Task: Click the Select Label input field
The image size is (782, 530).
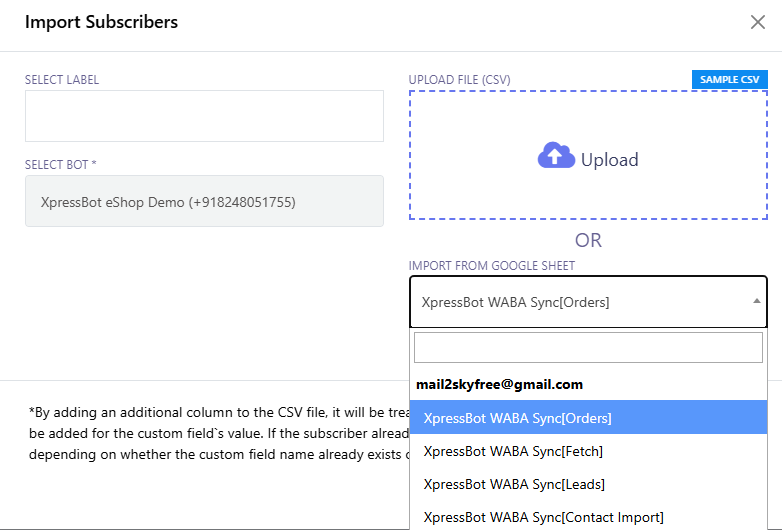Action: tap(204, 116)
